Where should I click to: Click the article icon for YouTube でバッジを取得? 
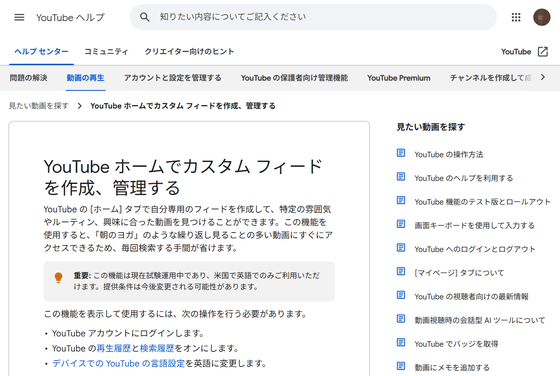click(401, 342)
